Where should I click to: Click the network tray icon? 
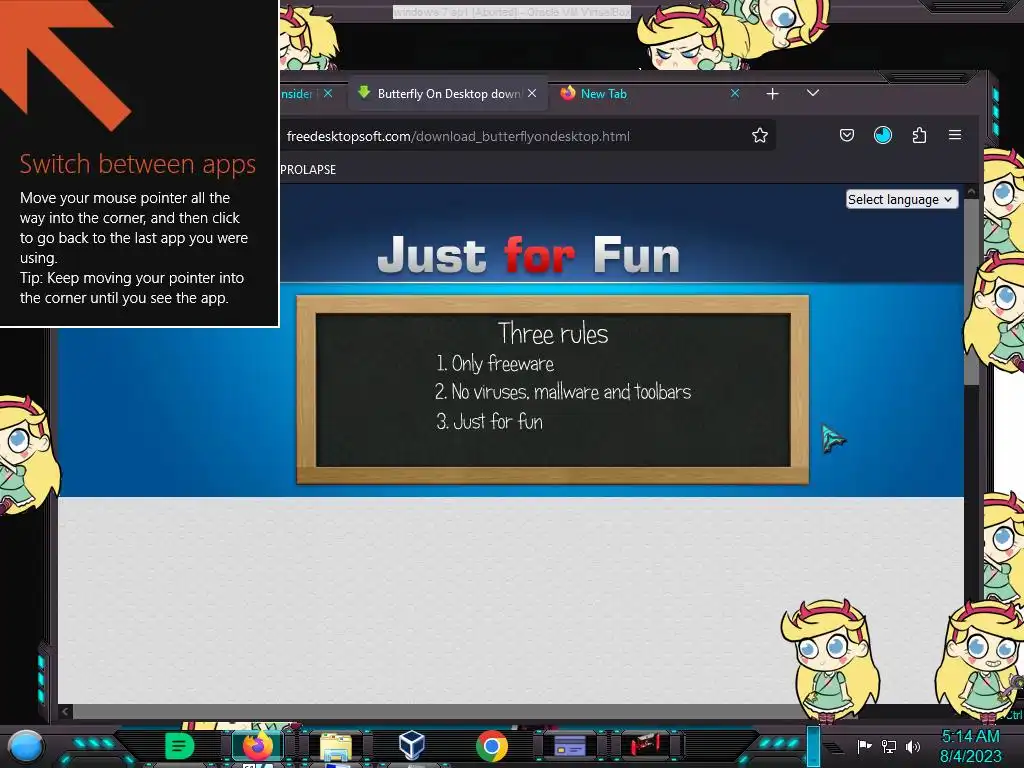[x=889, y=746]
